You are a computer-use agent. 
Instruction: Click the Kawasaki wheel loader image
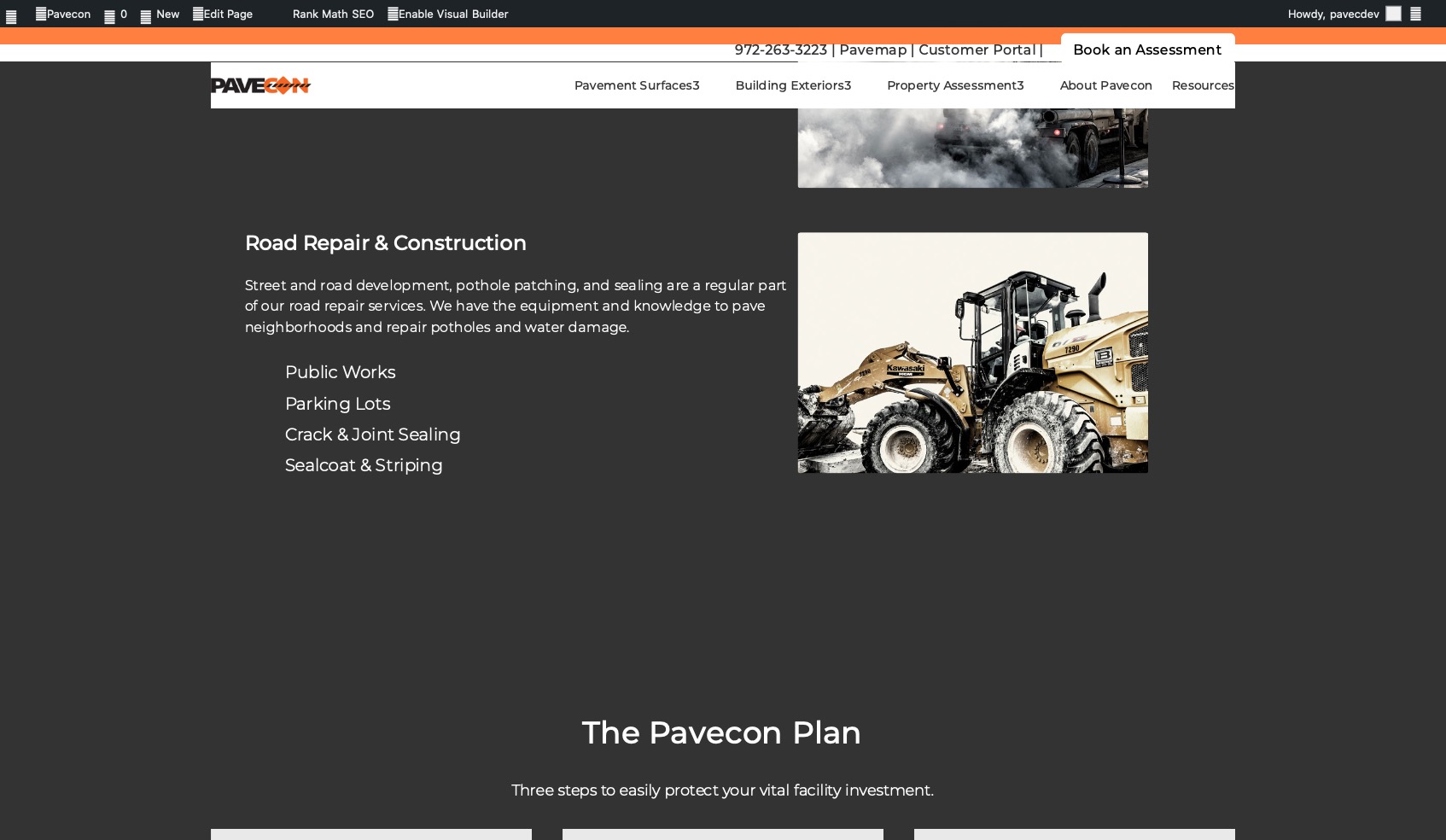pos(972,353)
